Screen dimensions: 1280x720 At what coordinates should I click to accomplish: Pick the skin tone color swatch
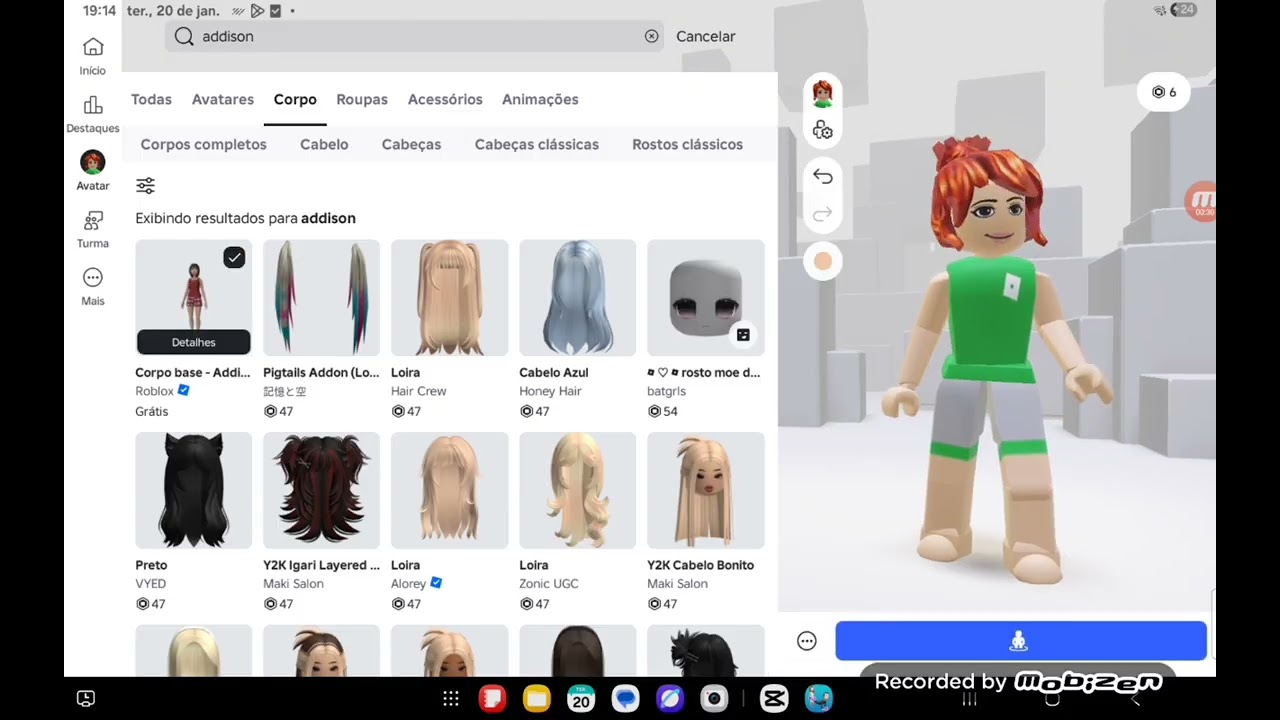point(823,261)
